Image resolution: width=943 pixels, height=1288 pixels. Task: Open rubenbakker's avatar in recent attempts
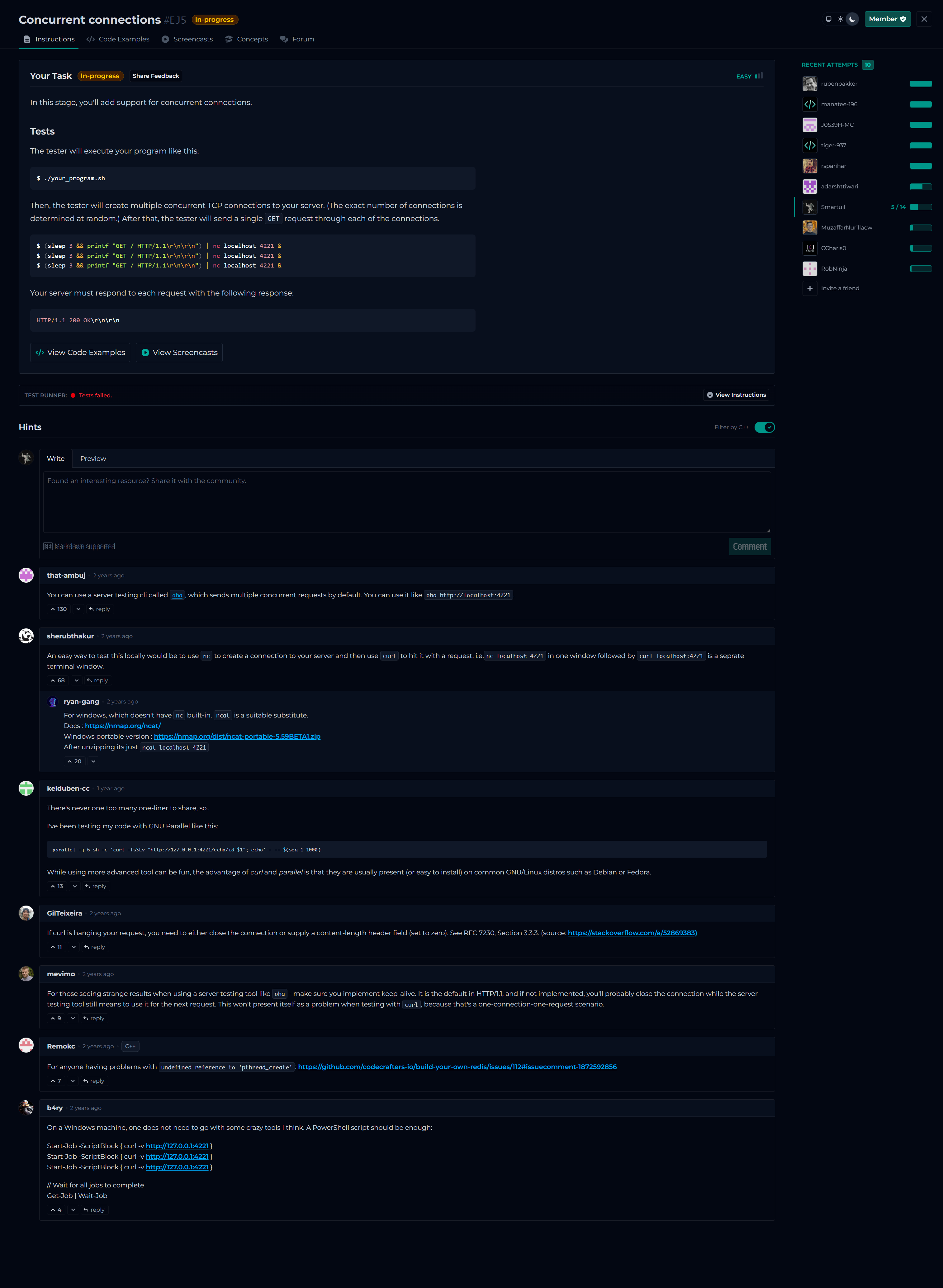(809, 84)
